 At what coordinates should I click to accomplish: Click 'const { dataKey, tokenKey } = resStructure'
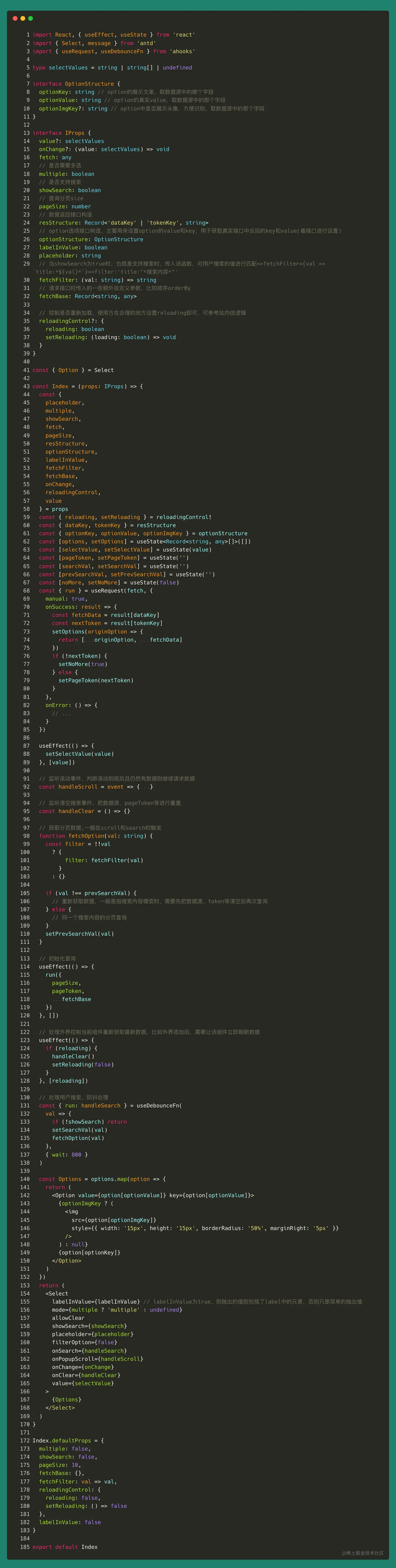pyautogui.click(x=107, y=525)
